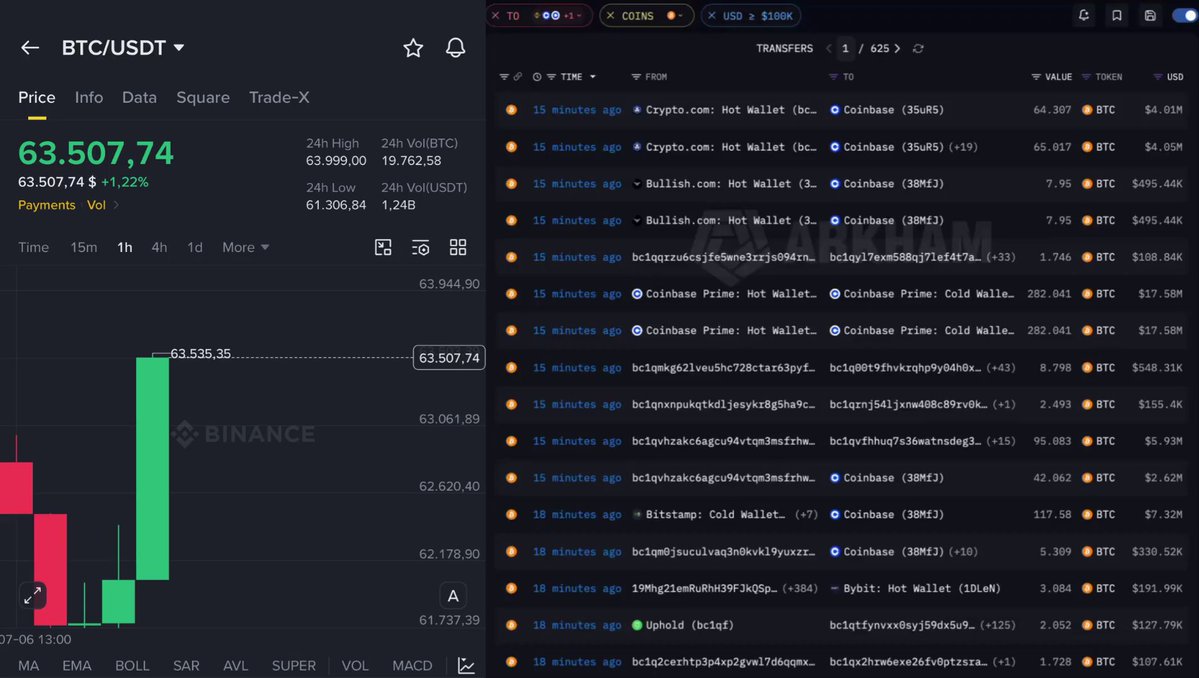Screen dimensions: 1199x678
Task: Refresh the transfers list
Action: 918,48
